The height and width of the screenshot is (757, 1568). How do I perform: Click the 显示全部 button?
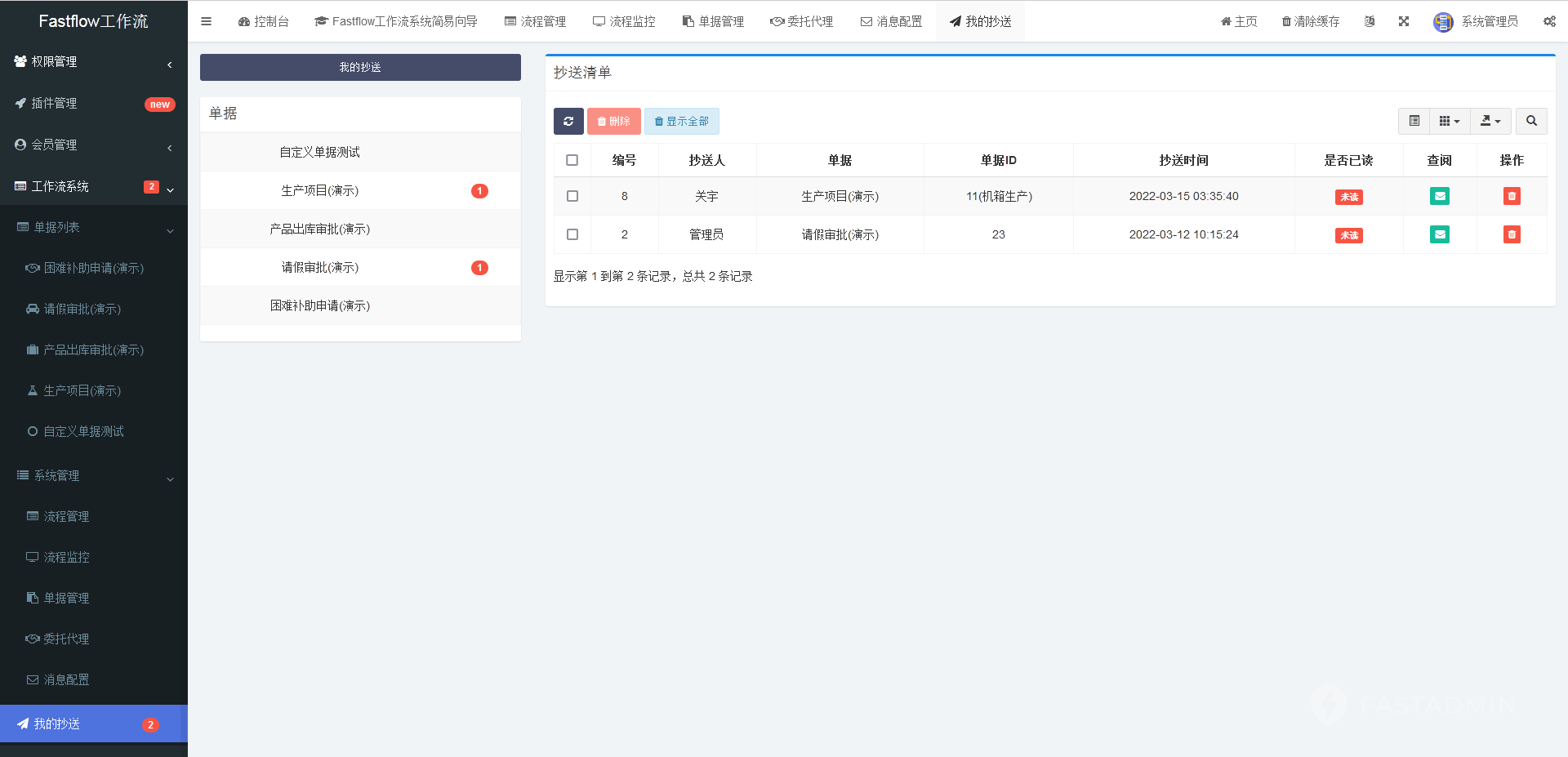point(682,121)
